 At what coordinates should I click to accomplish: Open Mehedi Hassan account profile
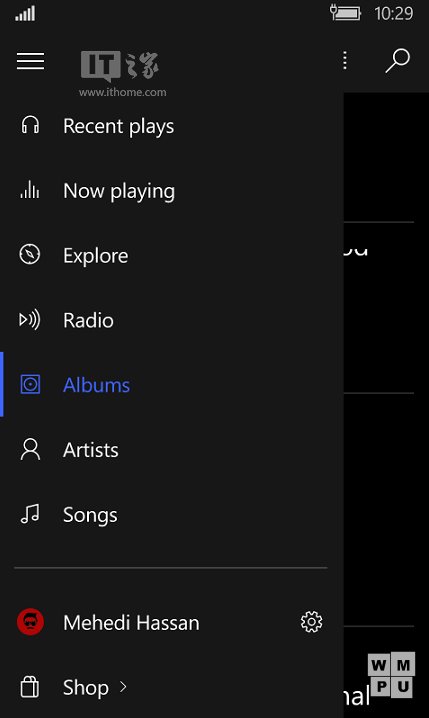[131, 623]
